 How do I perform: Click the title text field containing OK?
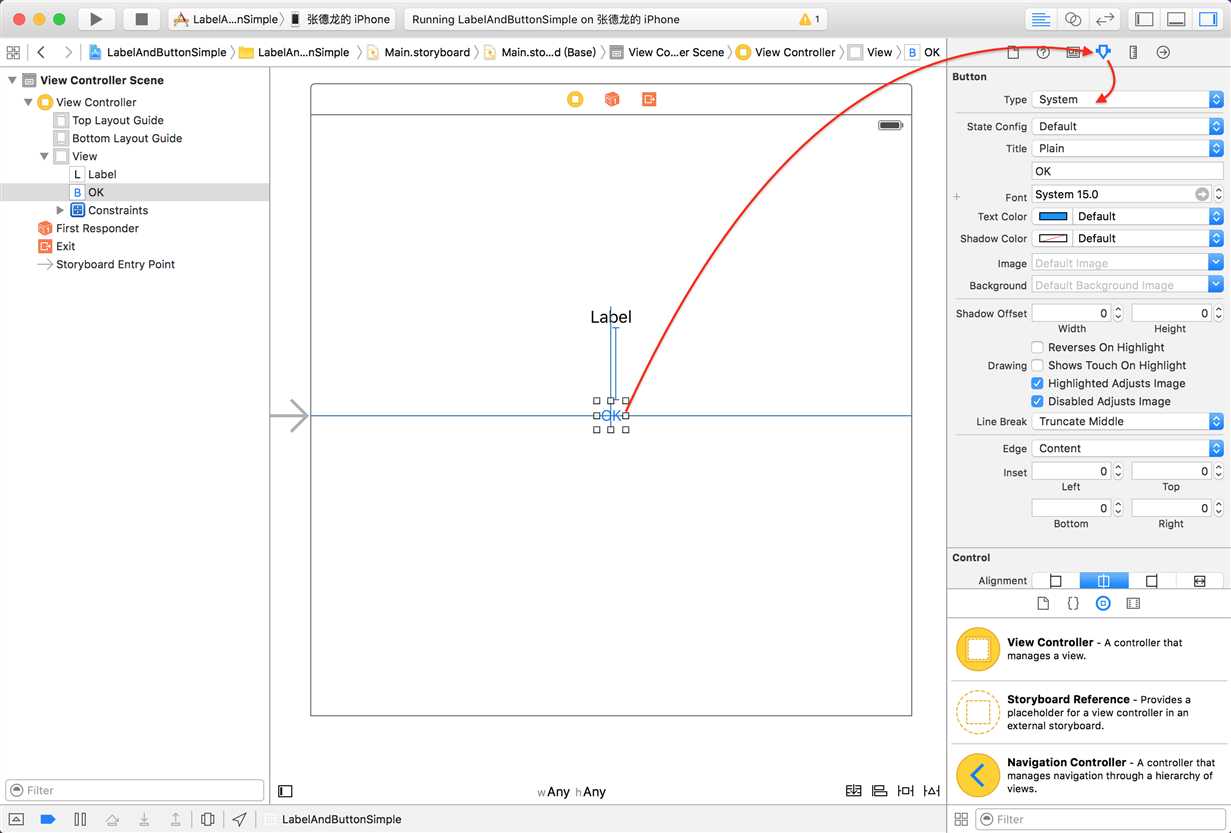1127,171
